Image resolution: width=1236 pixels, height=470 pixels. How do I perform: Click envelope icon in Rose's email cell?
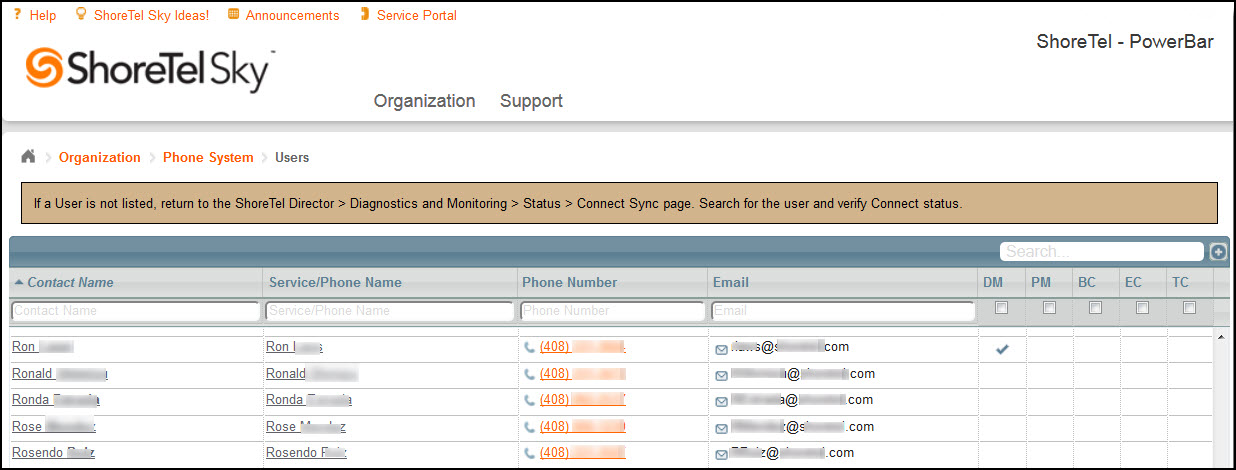[x=721, y=428]
